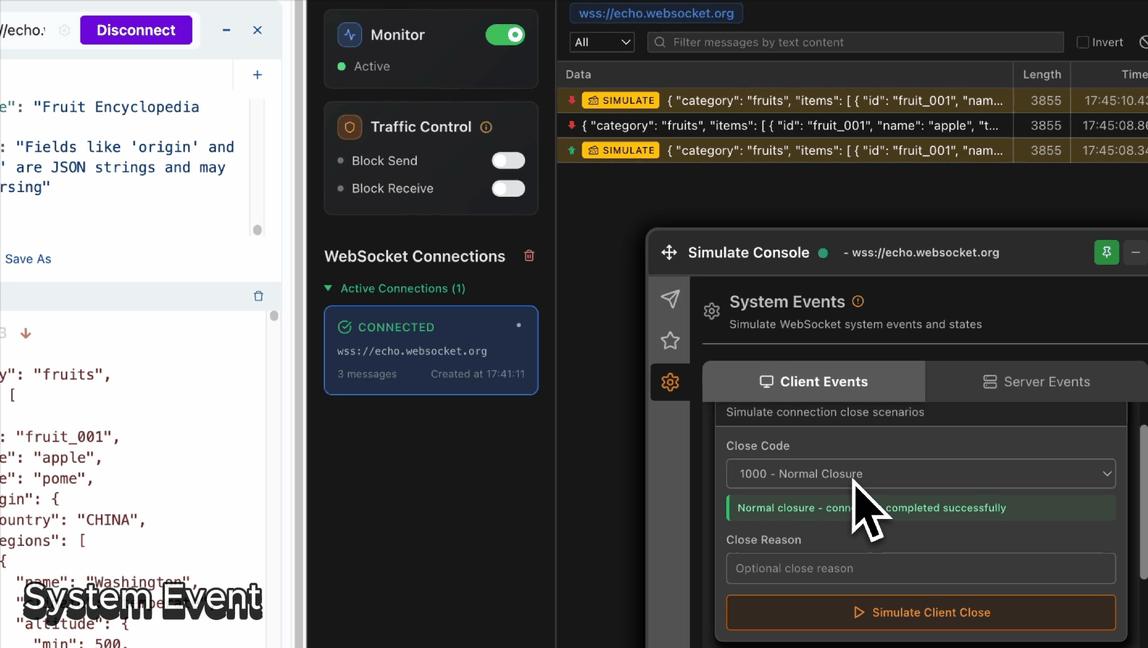1148x648 pixels.
Task: Enable the Block Send toggle
Action: [x=507, y=160]
